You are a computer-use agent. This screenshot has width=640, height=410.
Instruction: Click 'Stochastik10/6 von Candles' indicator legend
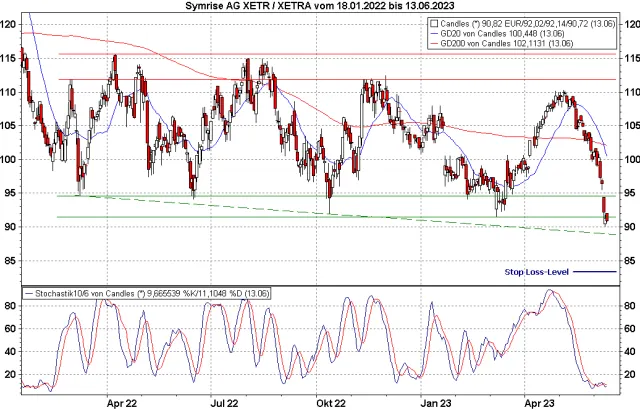pos(84,293)
